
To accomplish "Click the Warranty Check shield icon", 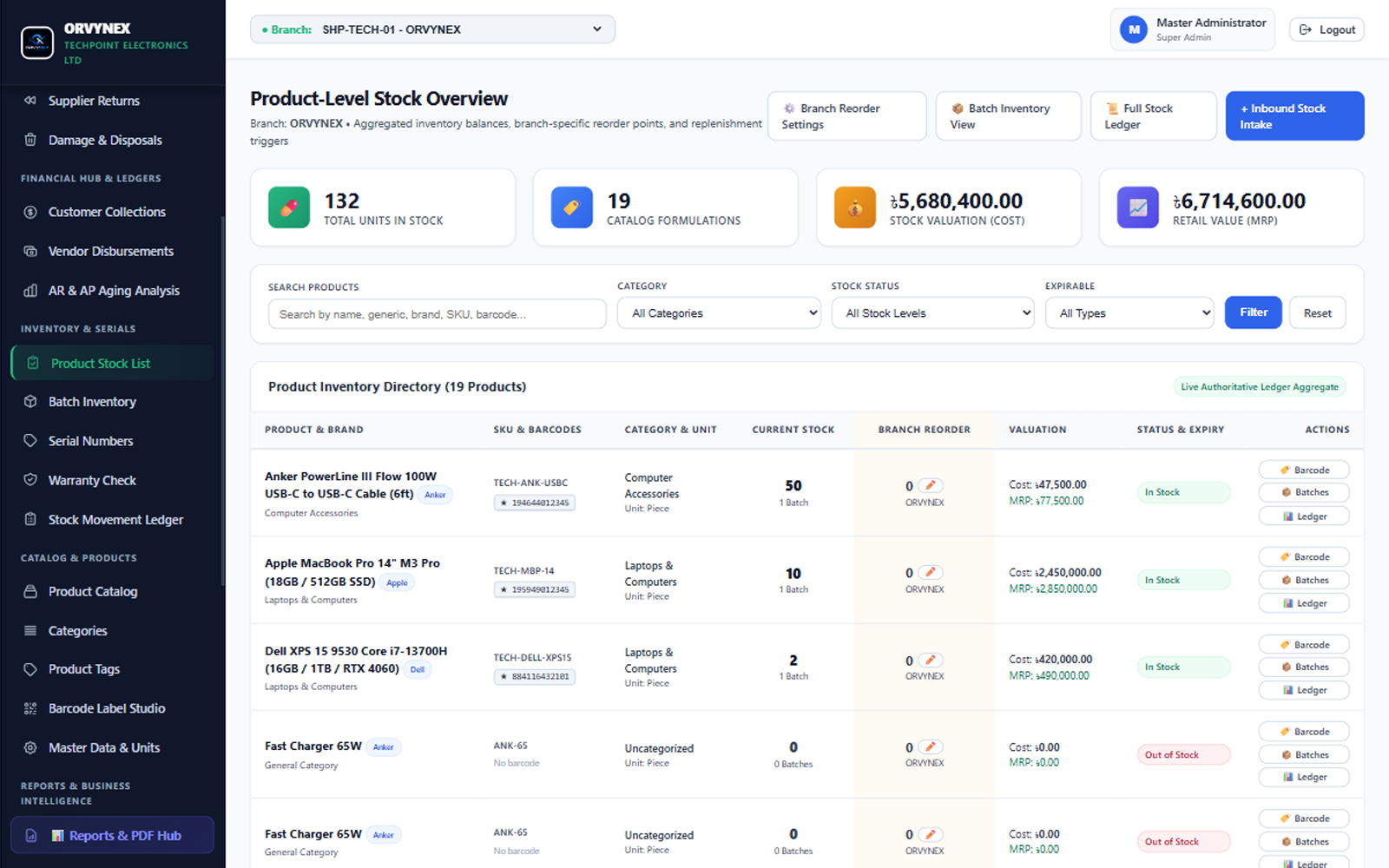I will (x=30, y=480).
